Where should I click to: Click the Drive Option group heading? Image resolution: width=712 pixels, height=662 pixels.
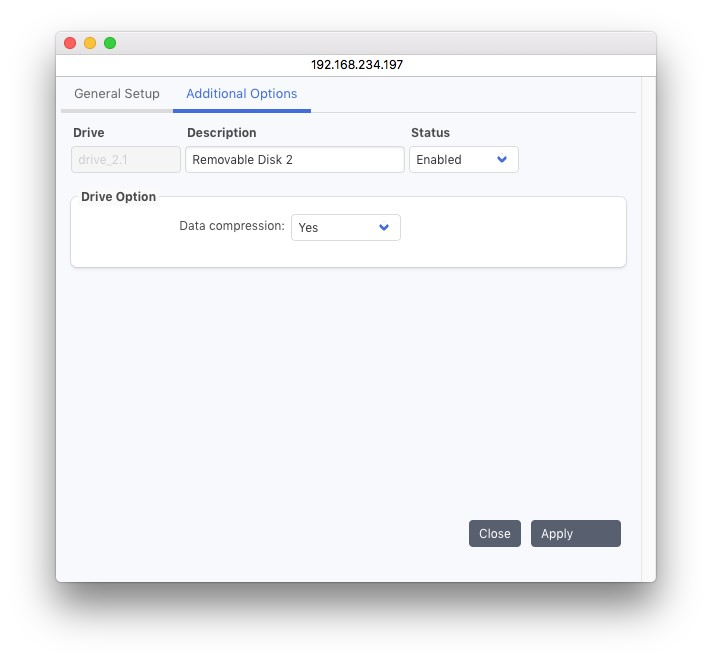coord(118,197)
